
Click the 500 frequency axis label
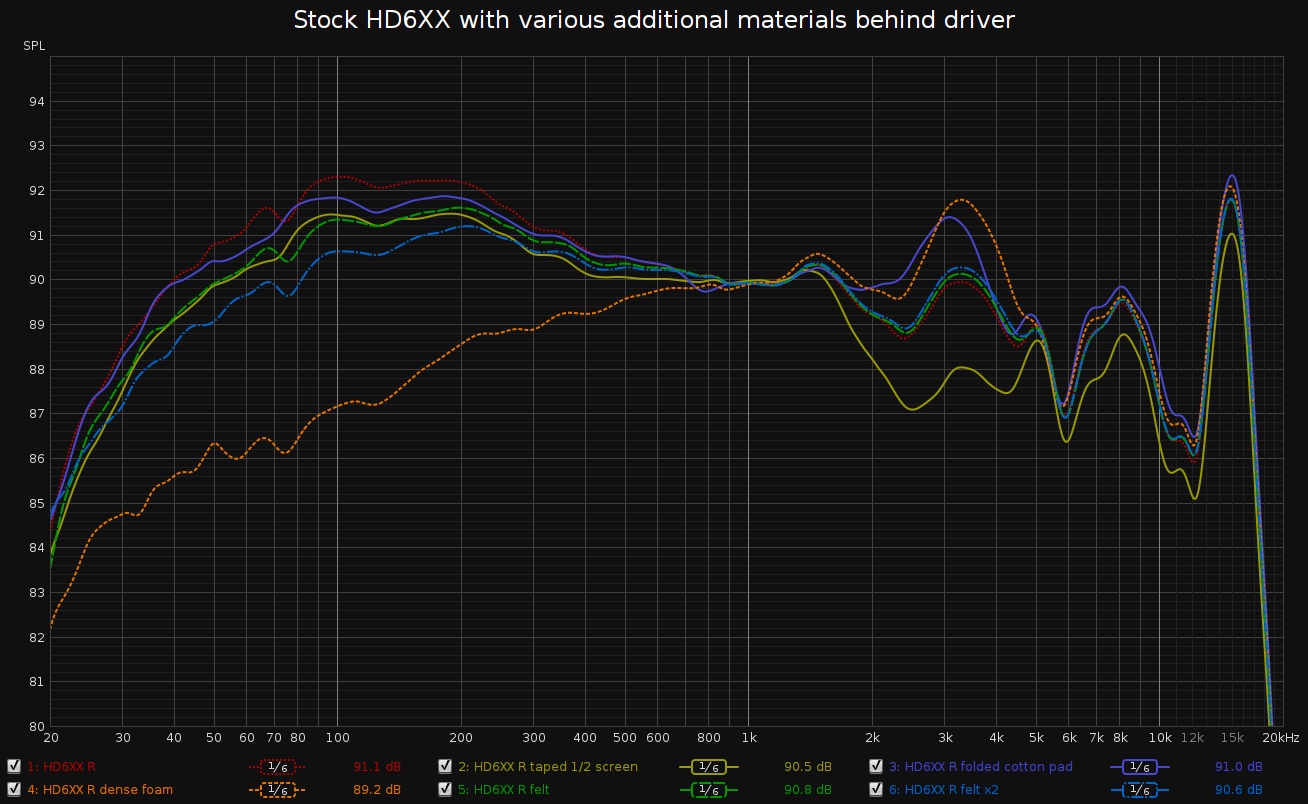click(625, 738)
